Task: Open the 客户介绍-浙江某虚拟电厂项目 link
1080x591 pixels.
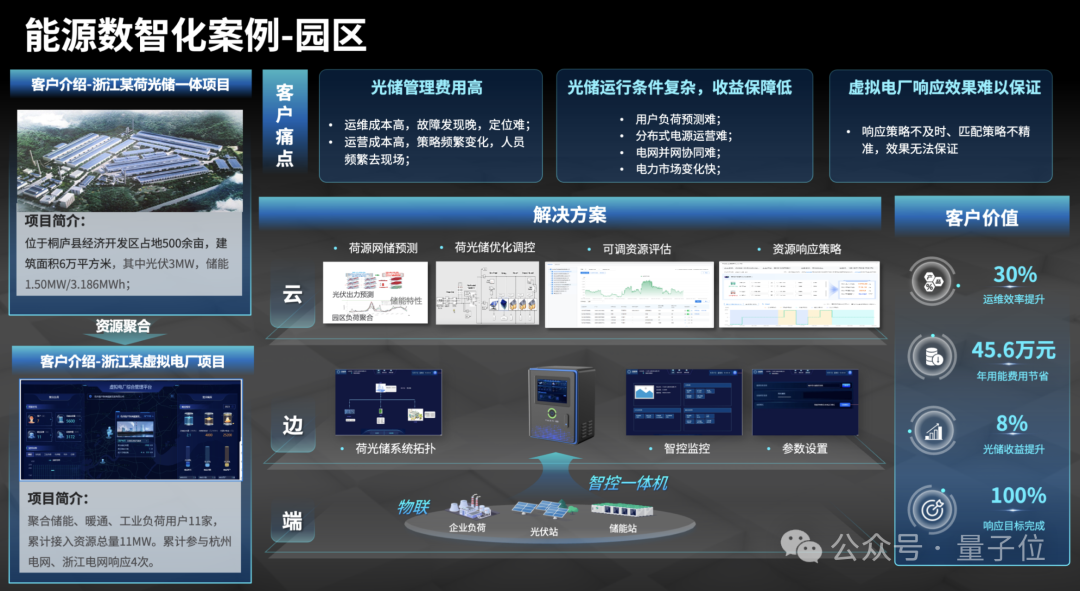Action: click(x=130, y=358)
